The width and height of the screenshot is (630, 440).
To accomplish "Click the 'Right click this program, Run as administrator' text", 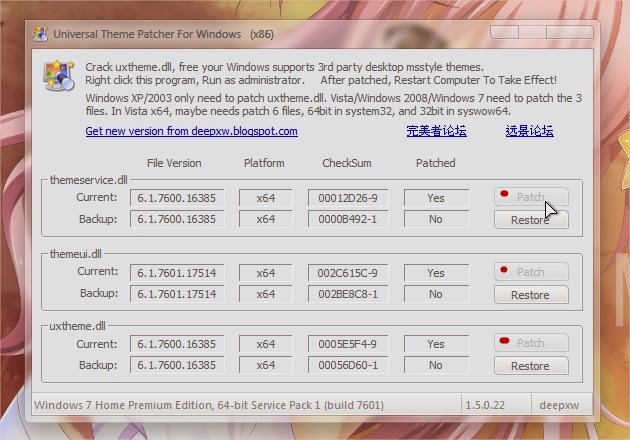I will [x=195, y=80].
